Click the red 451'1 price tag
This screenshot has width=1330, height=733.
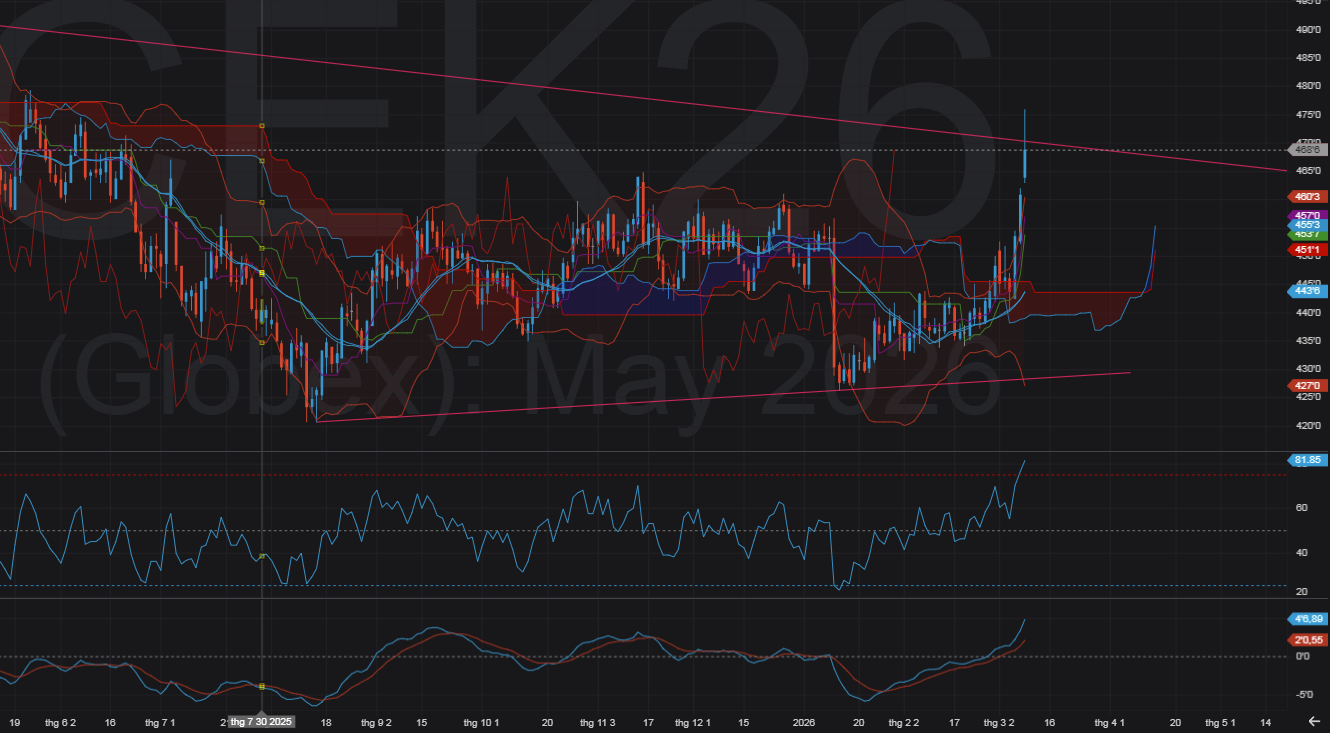coord(1306,250)
